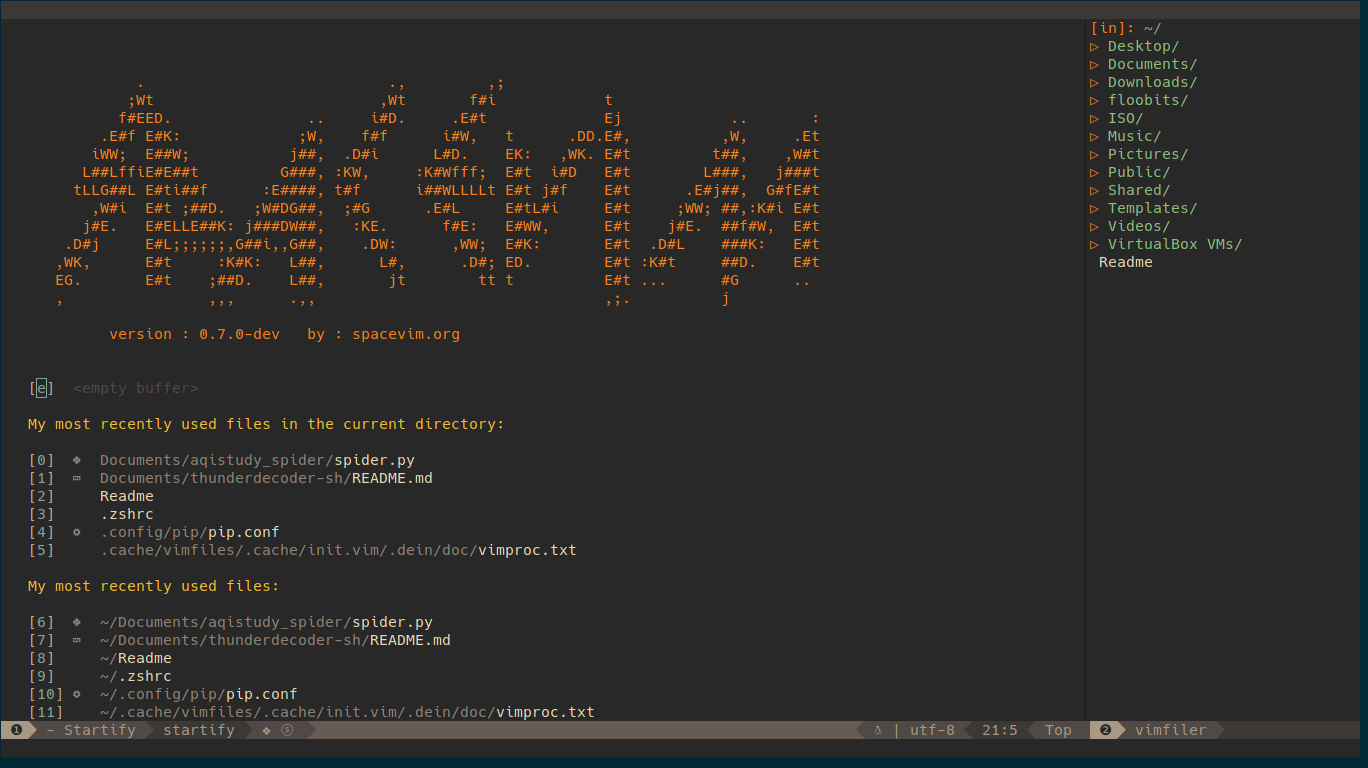Expand the Downloads/ folder triangle
Image resolution: width=1368 pixels, height=768 pixels.
(1095, 82)
